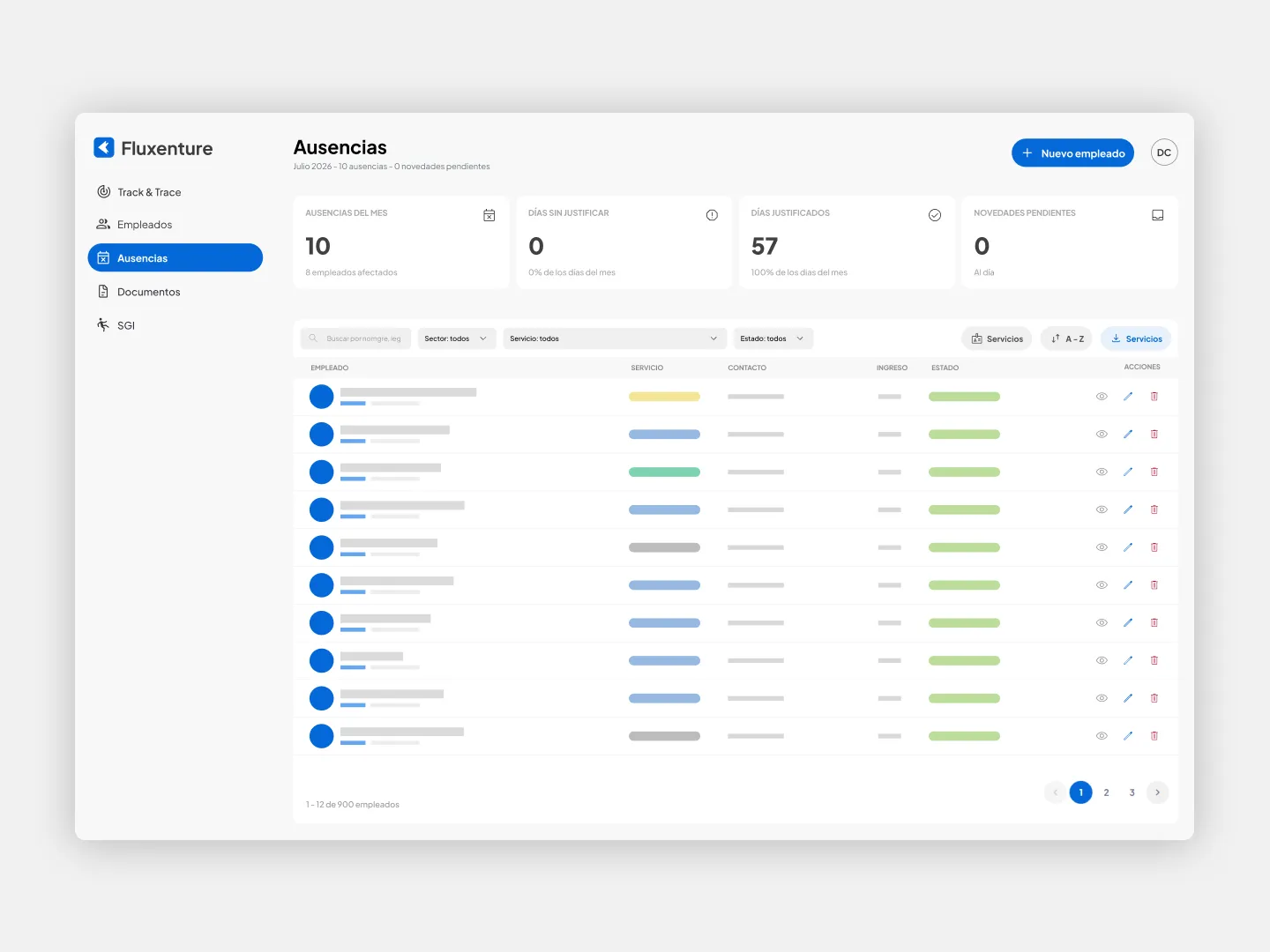Screen dimensions: 1270x952
Task: Click the gray Servicios button
Action: point(997,338)
